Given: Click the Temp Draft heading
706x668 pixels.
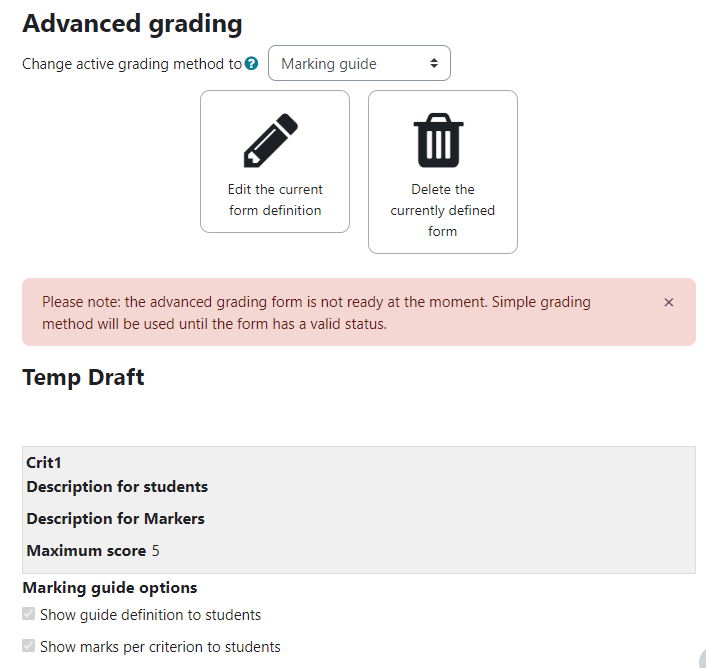Looking at the screenshot, I should pyautogui.click(x=83, y=377).
